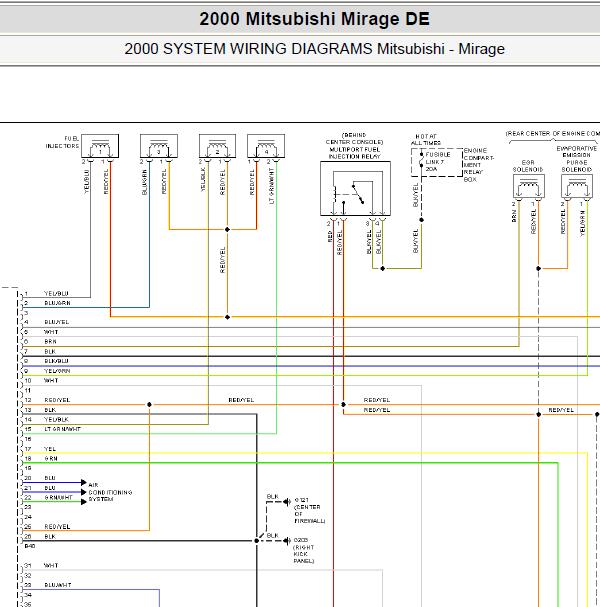Viewport: 600px width, 607px height.
Task: Click pin 15 'LT GRN/WHT' connector label
Action: pyautogui.click(x=62, y=429)
